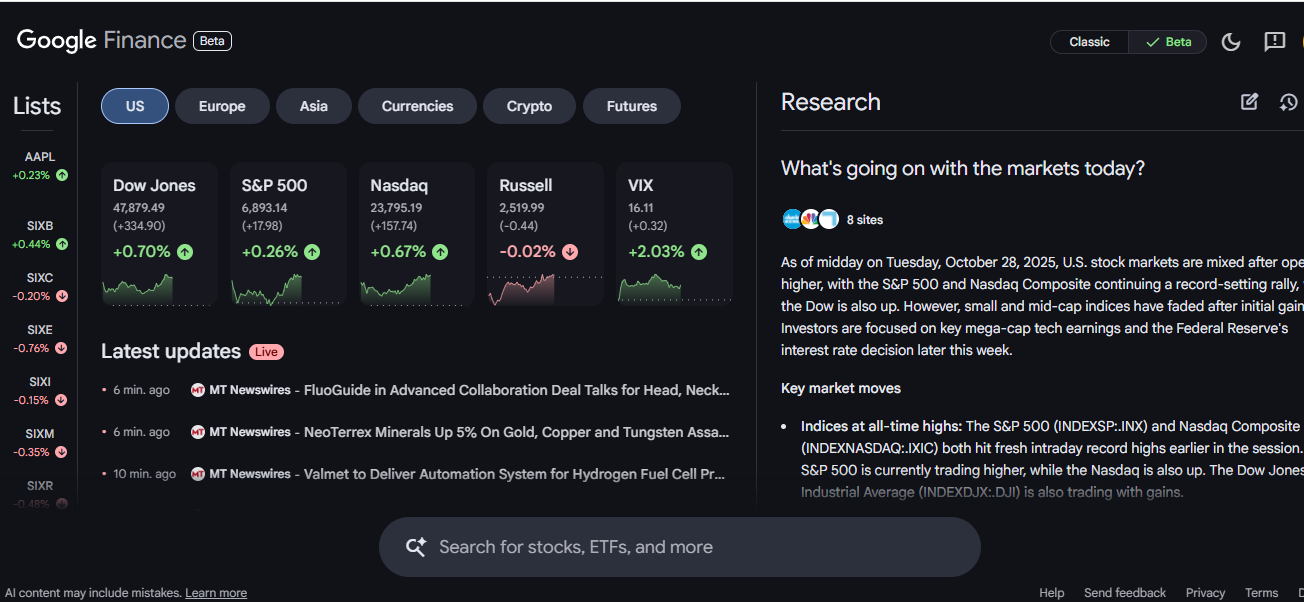Viewport: 1304px width, 602px height.
Task: Open the Valmet automation system headline
Action: pyautogui.click(x=514, y=474)
